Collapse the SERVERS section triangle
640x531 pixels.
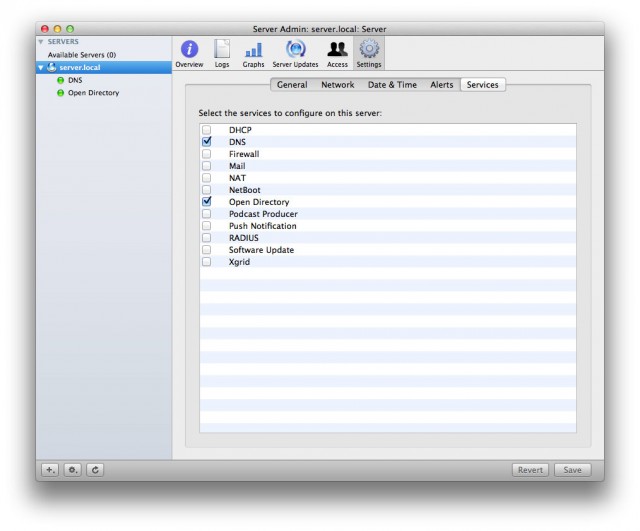(41, 42)
